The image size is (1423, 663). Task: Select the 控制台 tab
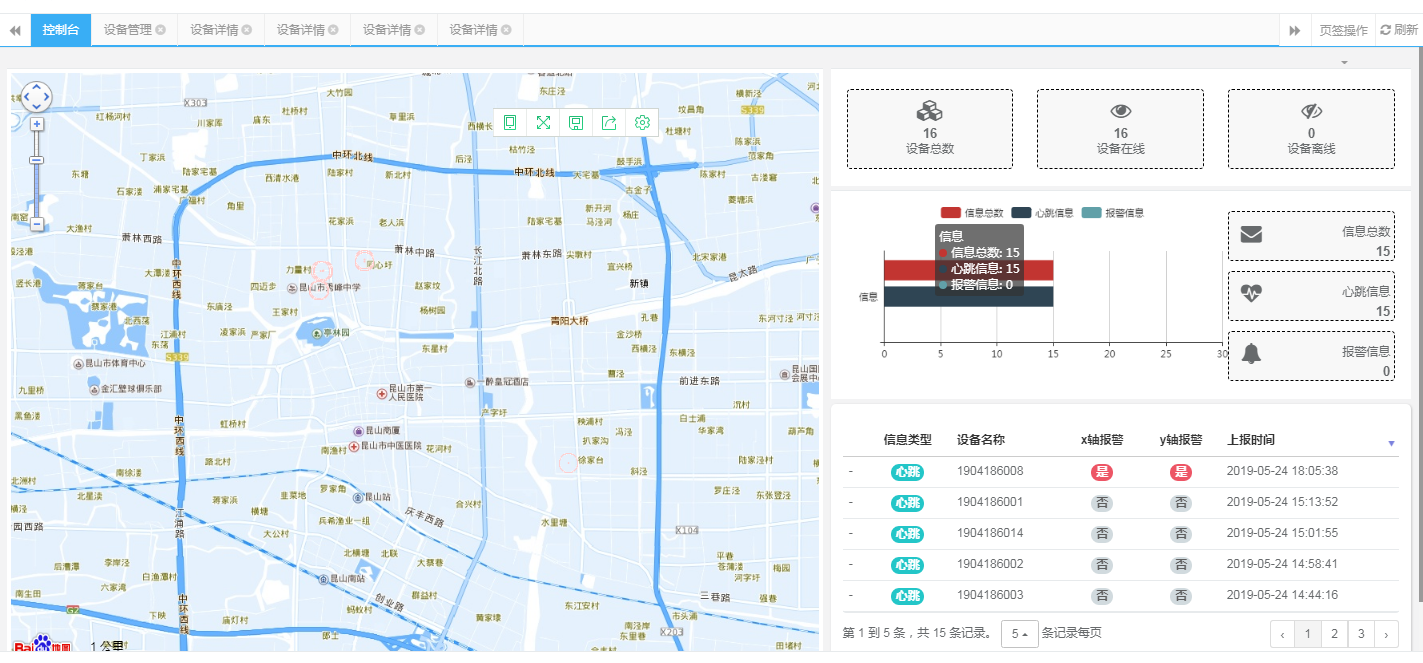pos(60,30)
